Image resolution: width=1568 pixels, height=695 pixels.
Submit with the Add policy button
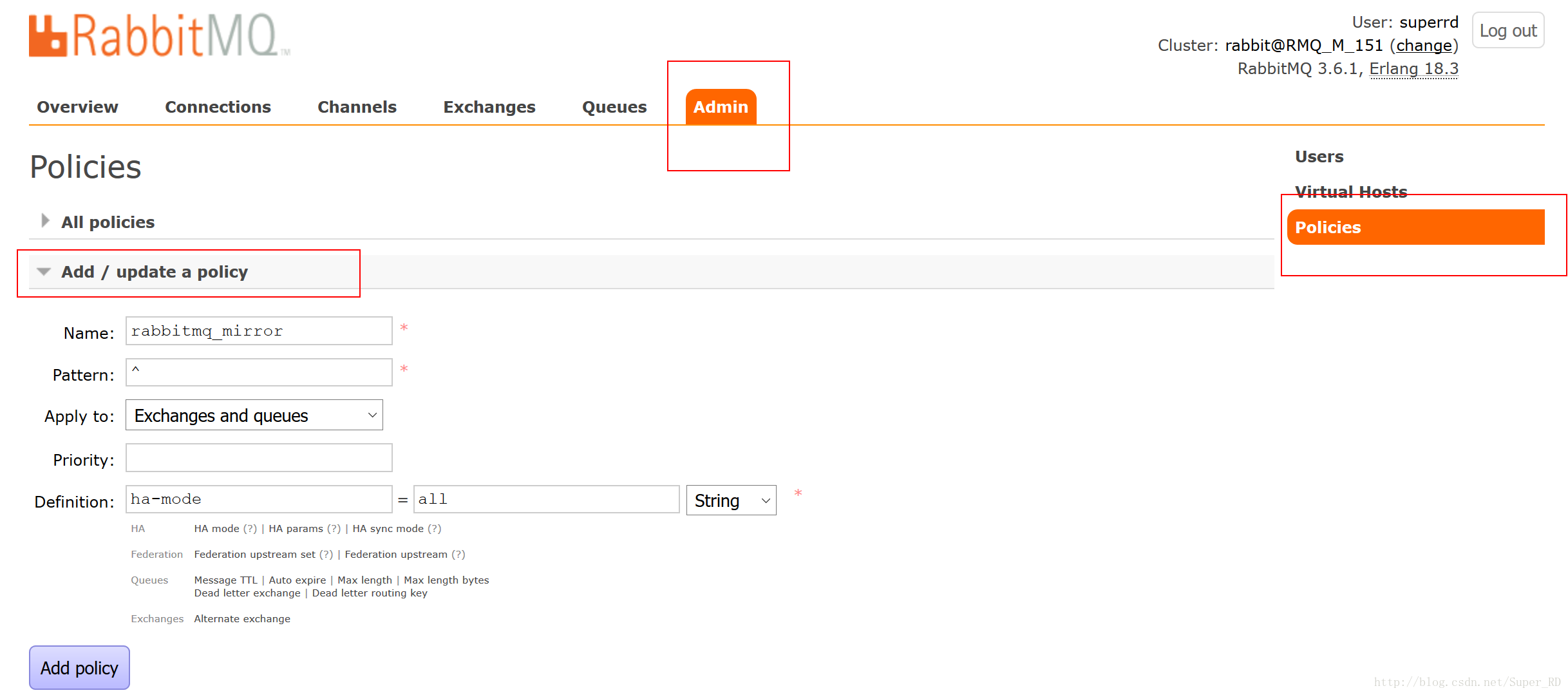(x=79, y=668)
